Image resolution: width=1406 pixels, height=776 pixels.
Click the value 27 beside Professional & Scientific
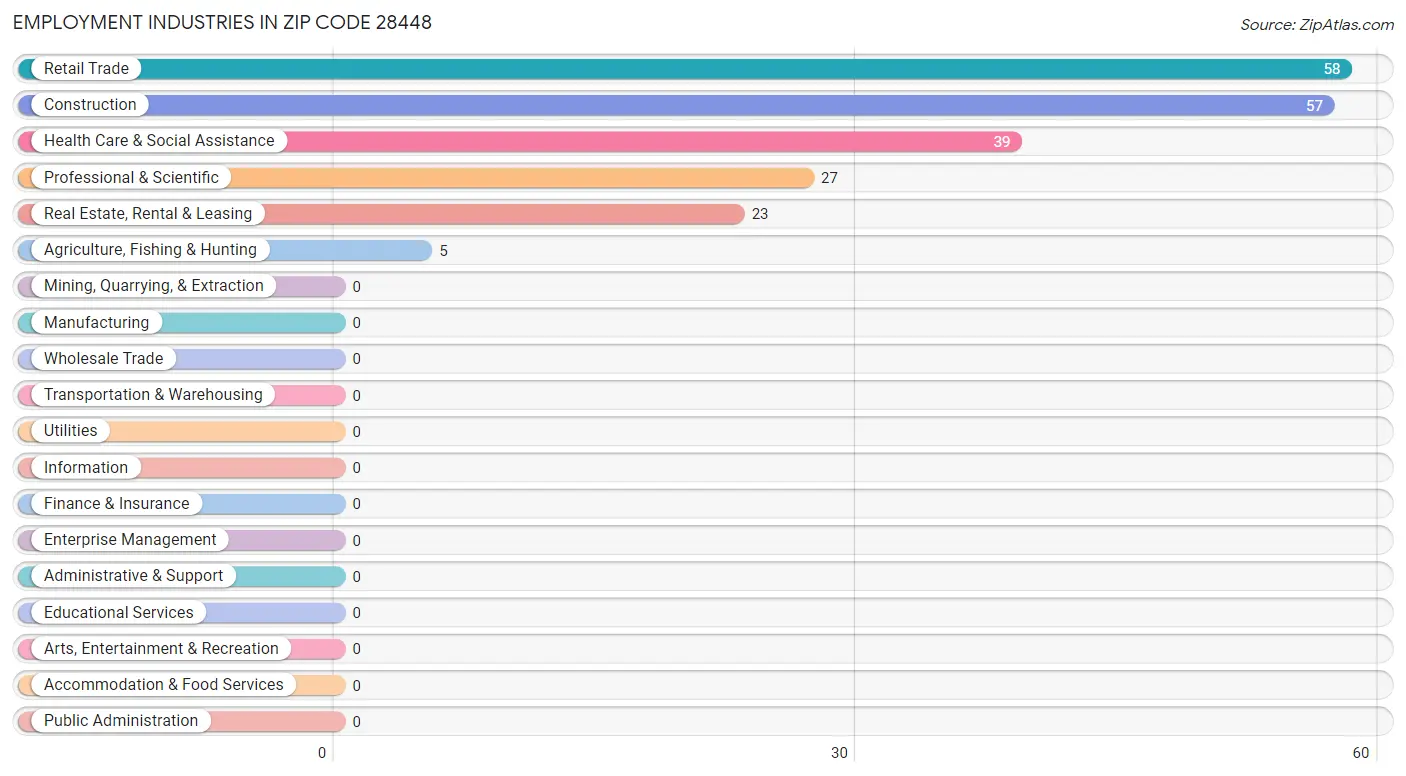click(x=829, y=178)
